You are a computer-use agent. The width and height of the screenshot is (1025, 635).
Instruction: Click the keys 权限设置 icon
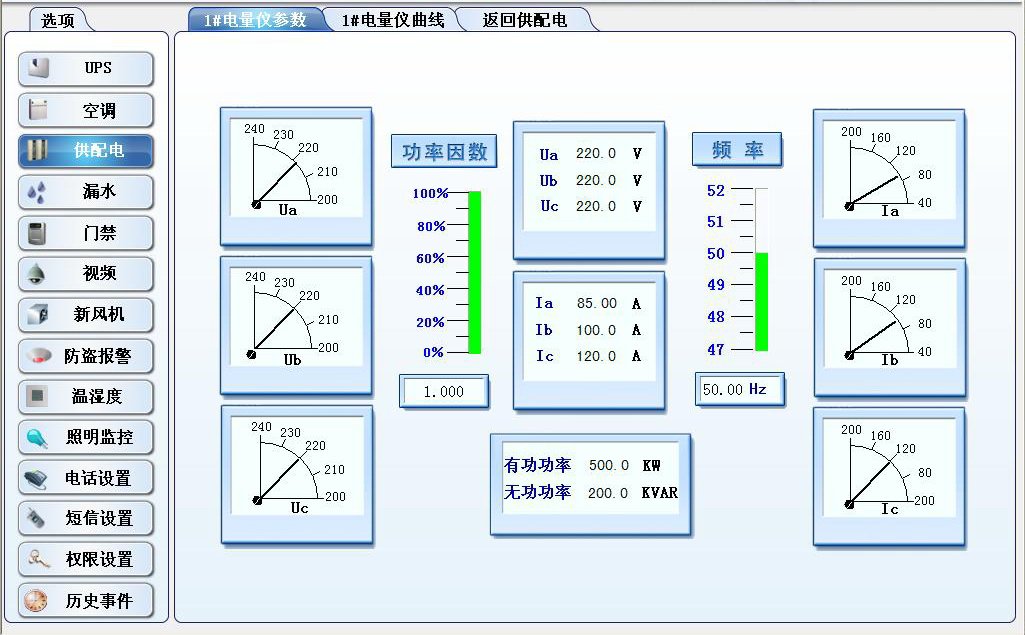[x=38, y=559]
